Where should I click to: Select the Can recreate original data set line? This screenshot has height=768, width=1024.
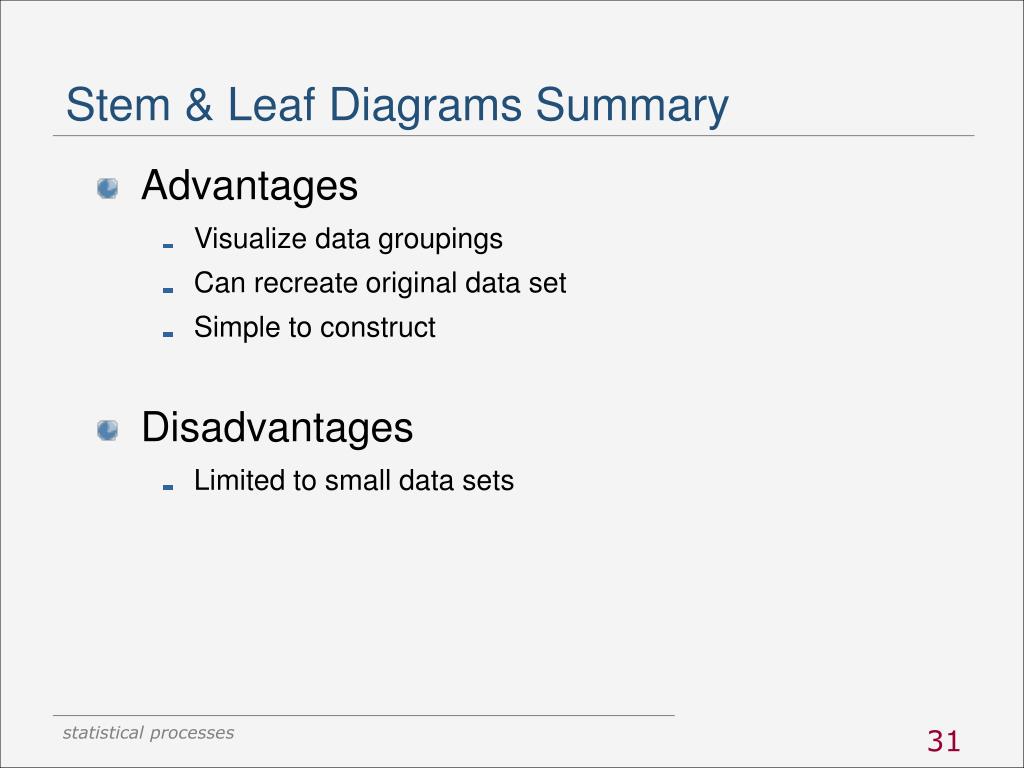coord(380,283)
